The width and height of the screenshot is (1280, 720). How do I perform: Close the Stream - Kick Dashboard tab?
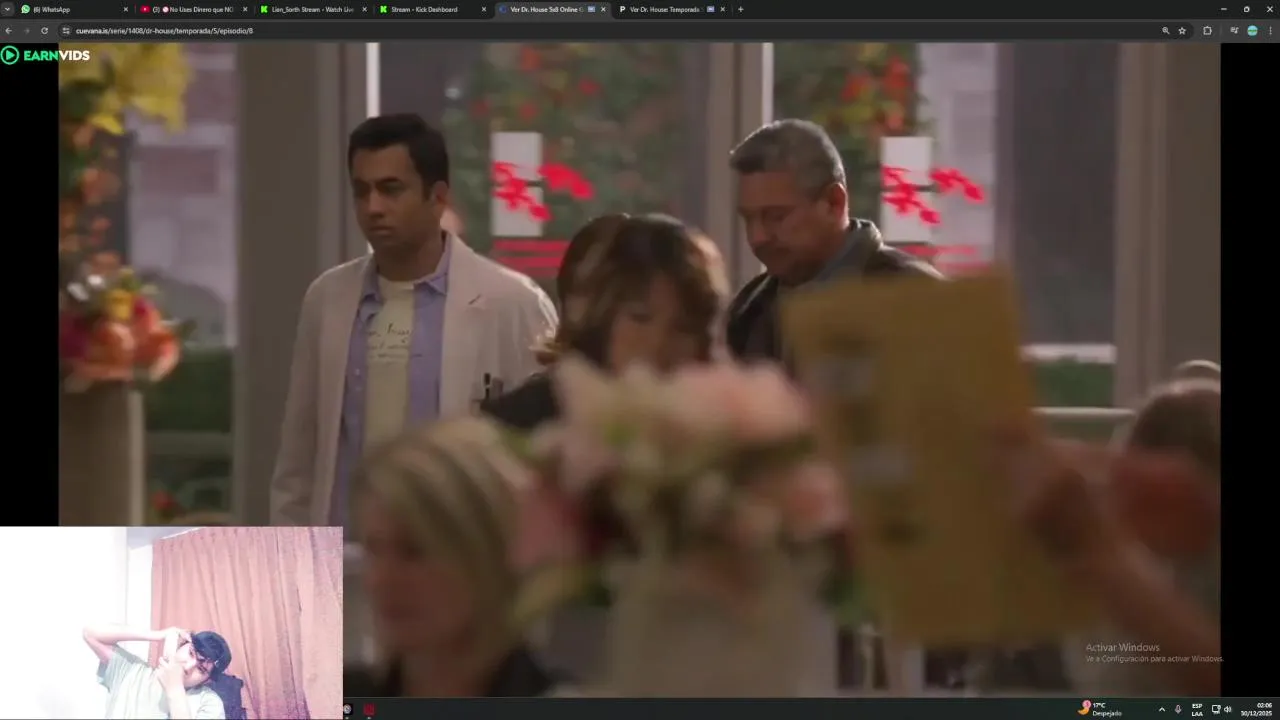point(484,9)
